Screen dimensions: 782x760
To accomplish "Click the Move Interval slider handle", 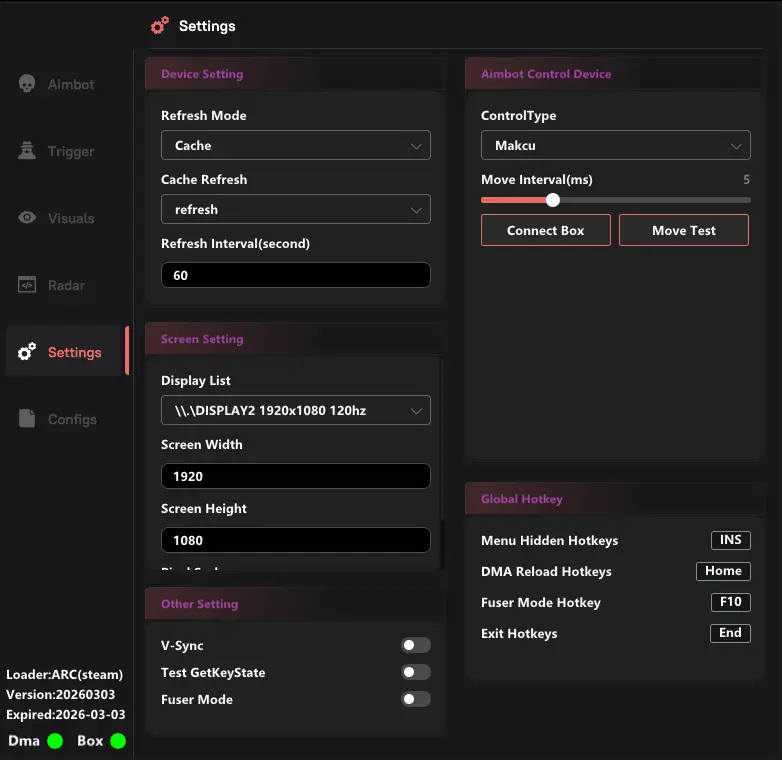I will 553,200.
